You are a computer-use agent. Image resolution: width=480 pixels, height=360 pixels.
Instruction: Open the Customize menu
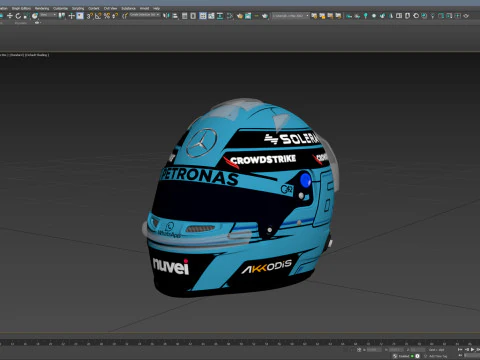60,8
